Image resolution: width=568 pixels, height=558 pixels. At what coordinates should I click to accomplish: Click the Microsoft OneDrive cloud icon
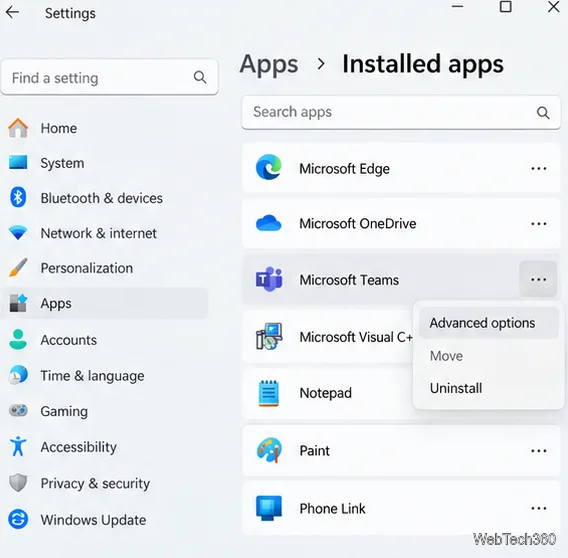tap(268, 223)
